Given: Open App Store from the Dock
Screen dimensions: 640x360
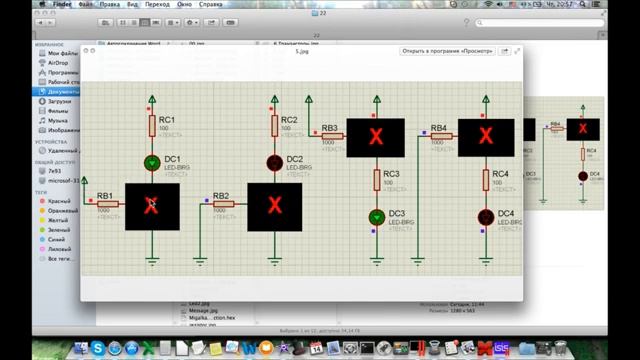Looking at the screenshot, I should (x=131, y=348).
